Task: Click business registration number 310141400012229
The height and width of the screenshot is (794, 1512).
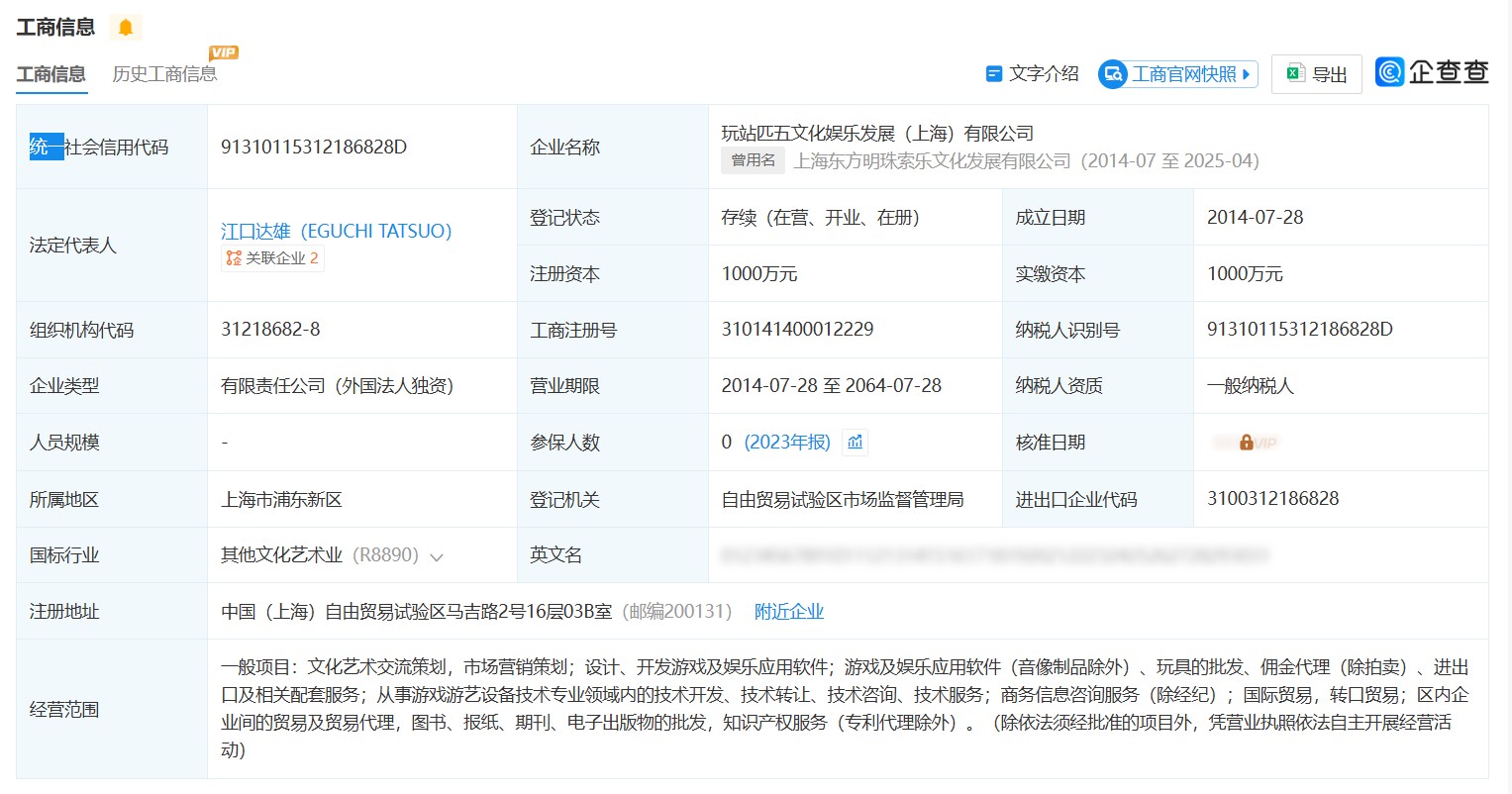Action: pyautogui.click(x=797, y=330)
